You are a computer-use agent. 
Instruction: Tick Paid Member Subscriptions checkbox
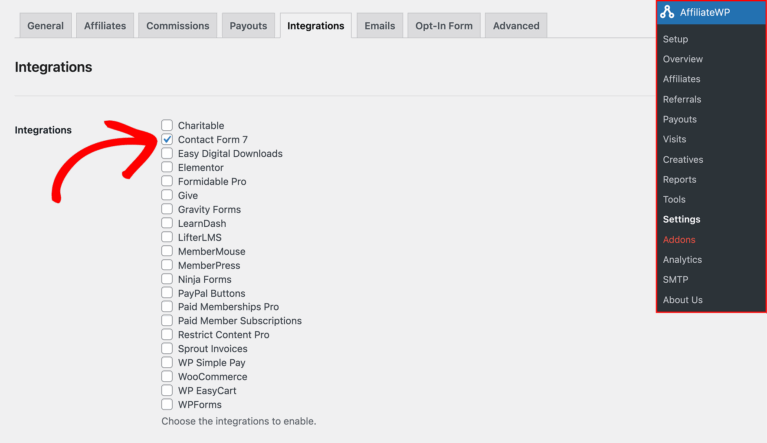pyautogui.click(x=167, y=321)
